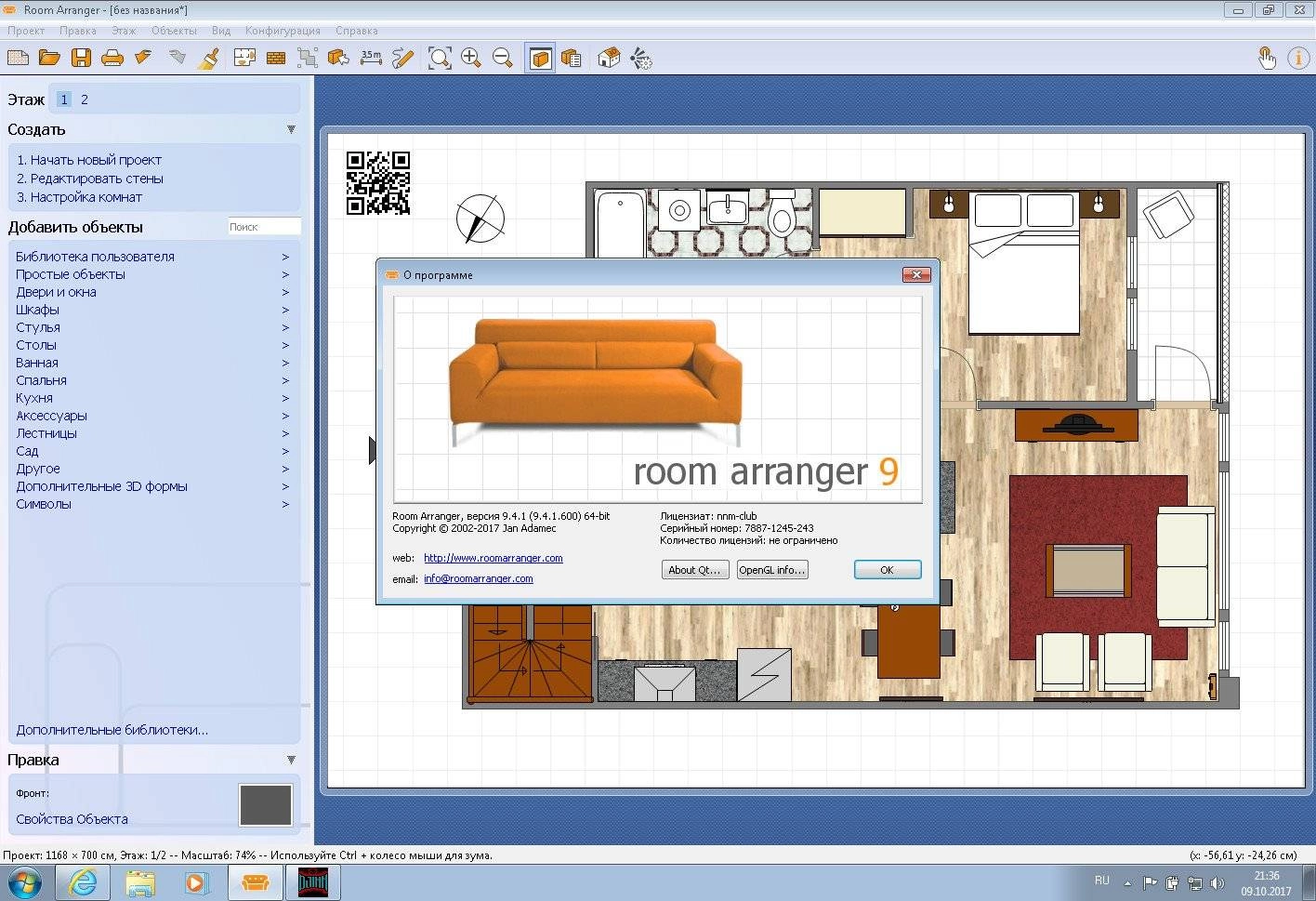This screenshot has height=901, width=1316.
Task: Click the compass symbol on the canvas
Action: pyautogui.click(x=480, y=220)
